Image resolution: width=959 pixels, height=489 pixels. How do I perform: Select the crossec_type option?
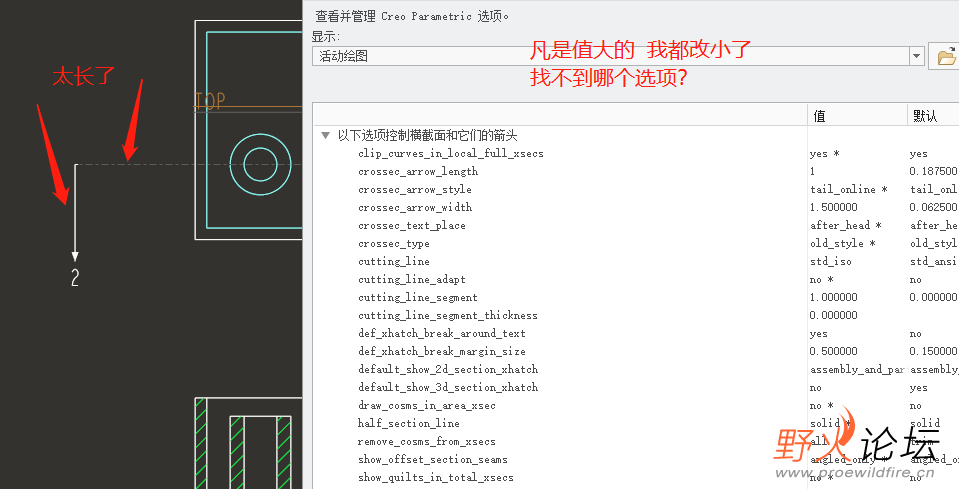point(394,243)
